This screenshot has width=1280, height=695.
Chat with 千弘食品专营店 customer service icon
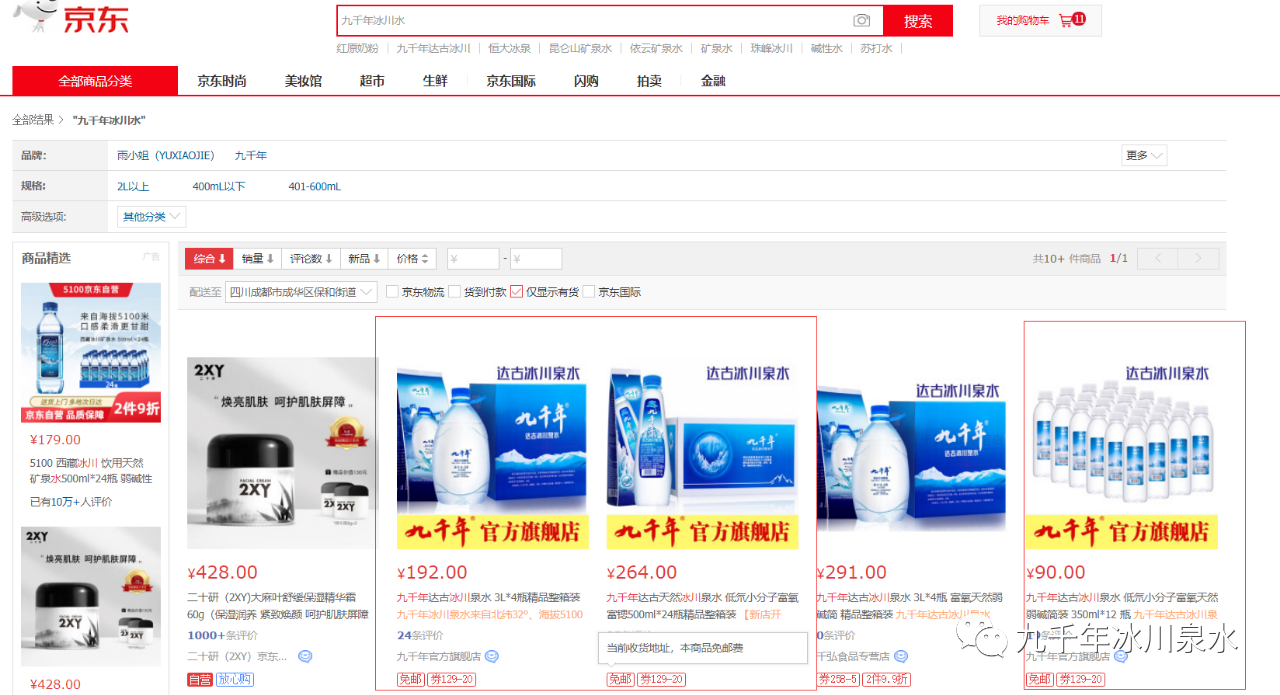click(901, 657)
